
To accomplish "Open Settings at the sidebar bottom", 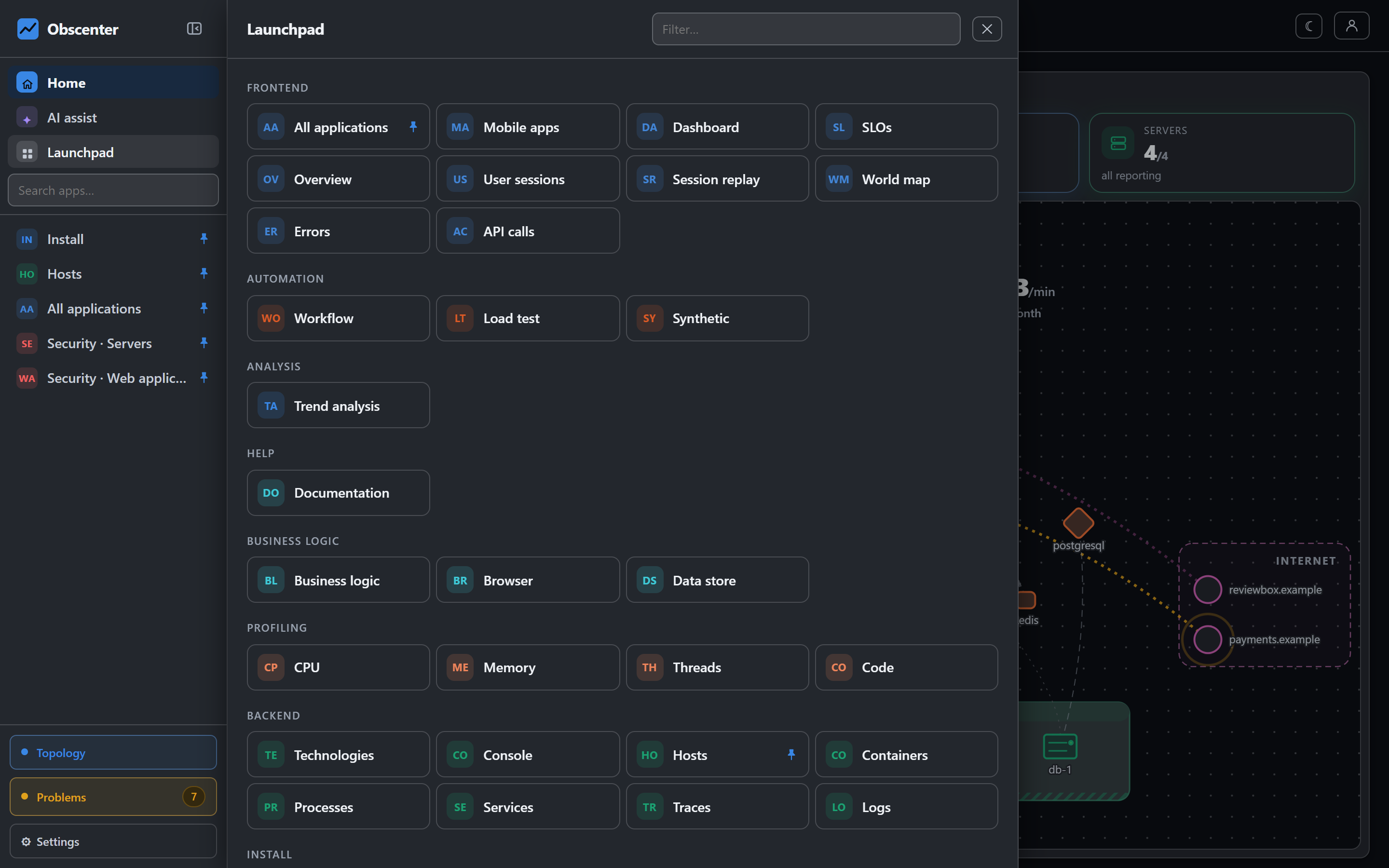I will [113, 841].
